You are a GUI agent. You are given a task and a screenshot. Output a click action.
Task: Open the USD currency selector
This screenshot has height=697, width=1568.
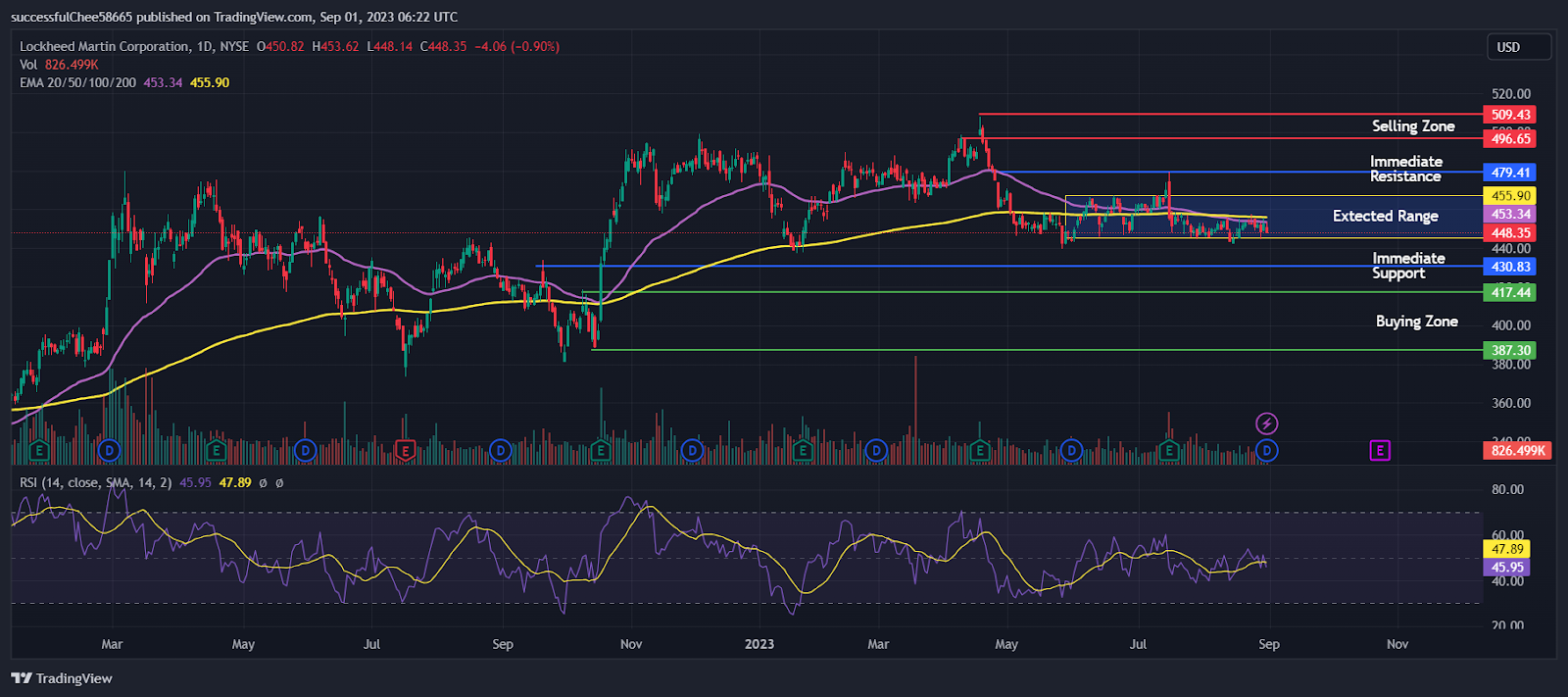point(1519,47)
